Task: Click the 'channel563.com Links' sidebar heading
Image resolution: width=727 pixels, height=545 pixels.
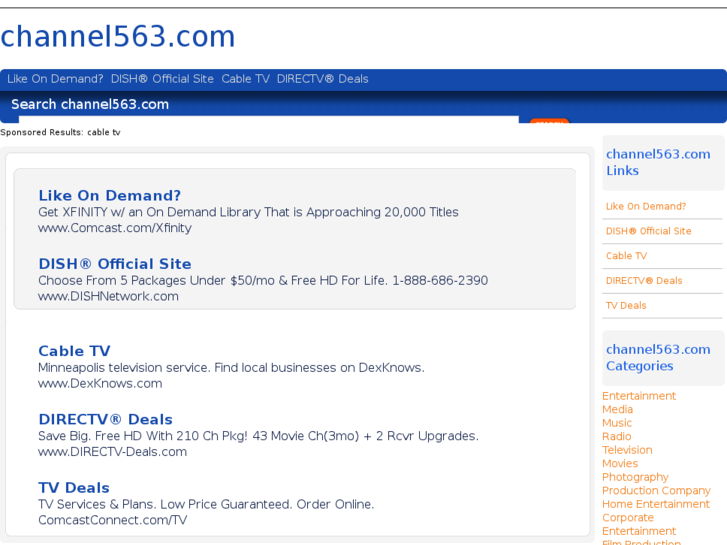Action: 658,162
